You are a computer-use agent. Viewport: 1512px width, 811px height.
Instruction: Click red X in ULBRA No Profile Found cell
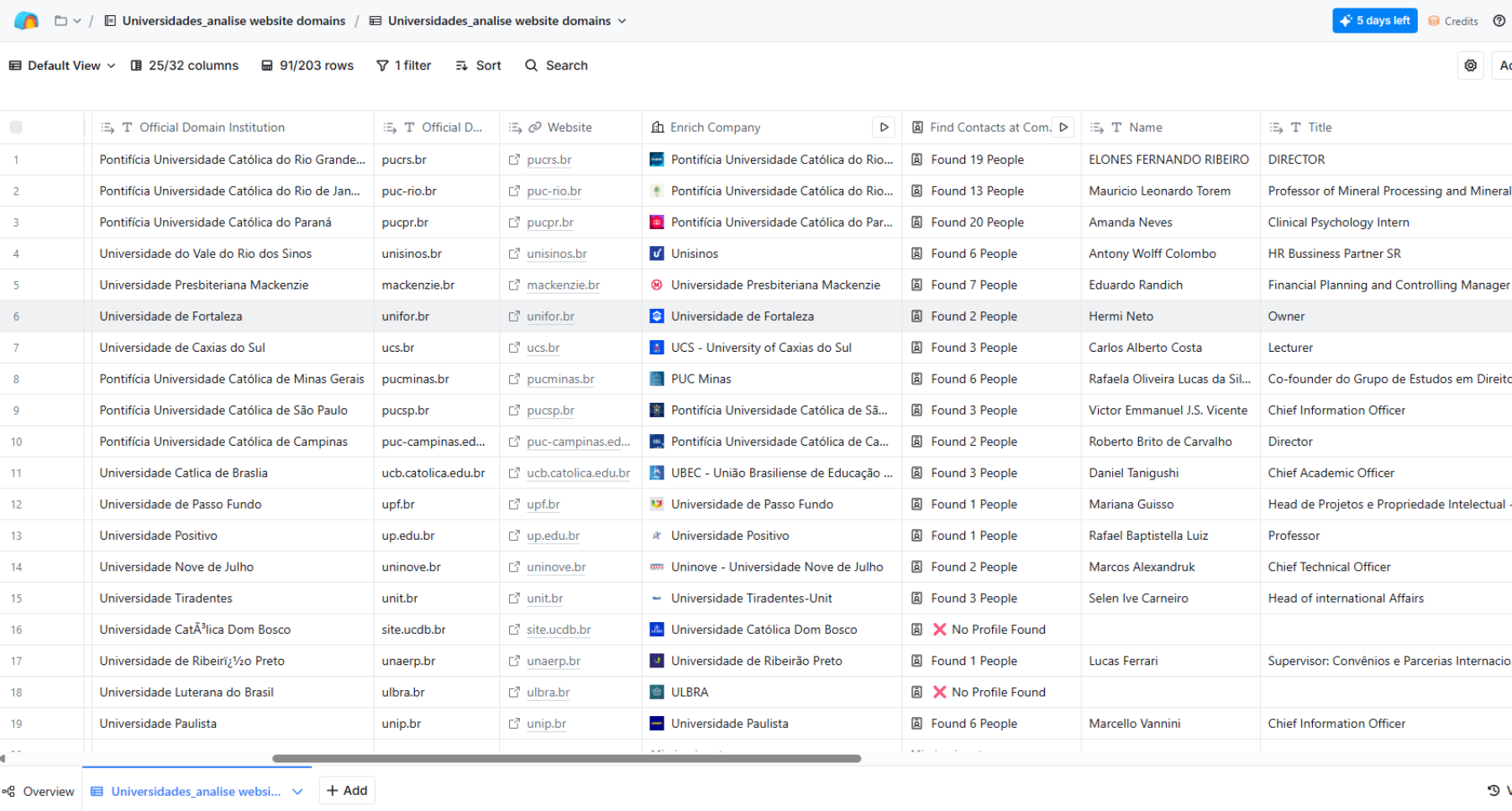coord(940,693)
